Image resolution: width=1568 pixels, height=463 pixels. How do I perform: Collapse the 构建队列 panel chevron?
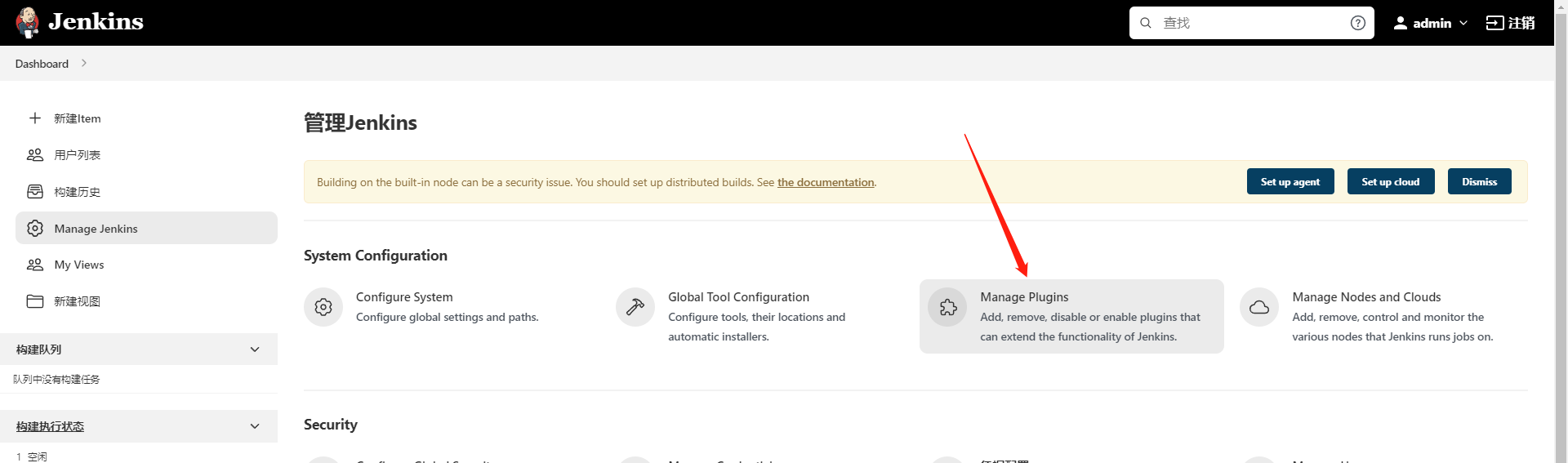[x=255, y=349]
